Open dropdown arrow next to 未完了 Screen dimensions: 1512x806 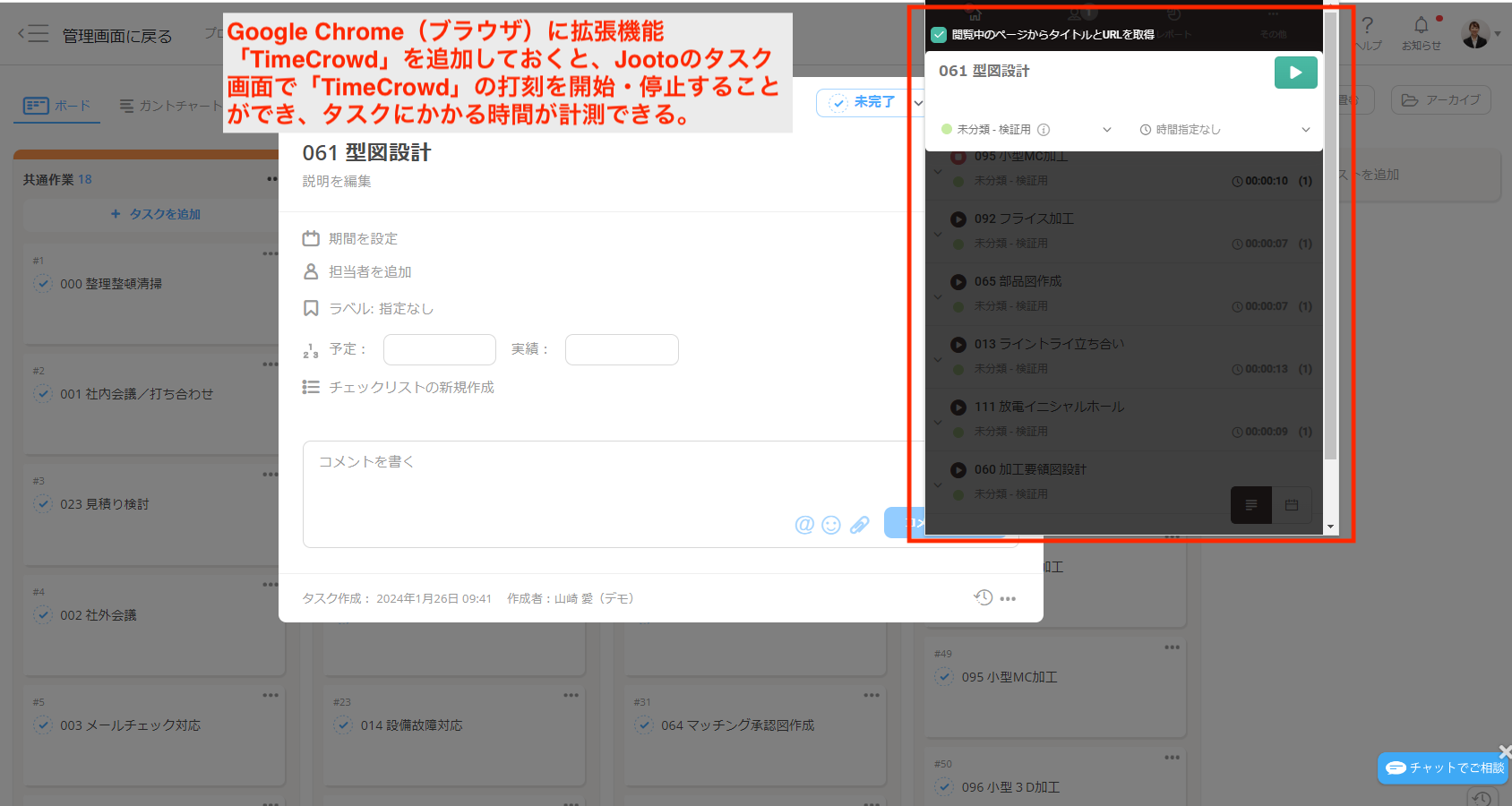(917, 102)
